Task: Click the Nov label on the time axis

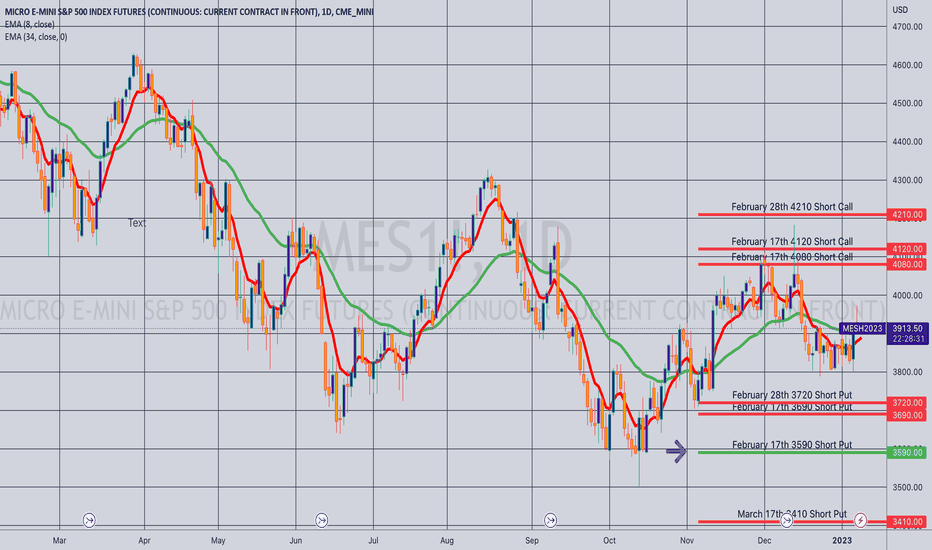Action: 687,540
